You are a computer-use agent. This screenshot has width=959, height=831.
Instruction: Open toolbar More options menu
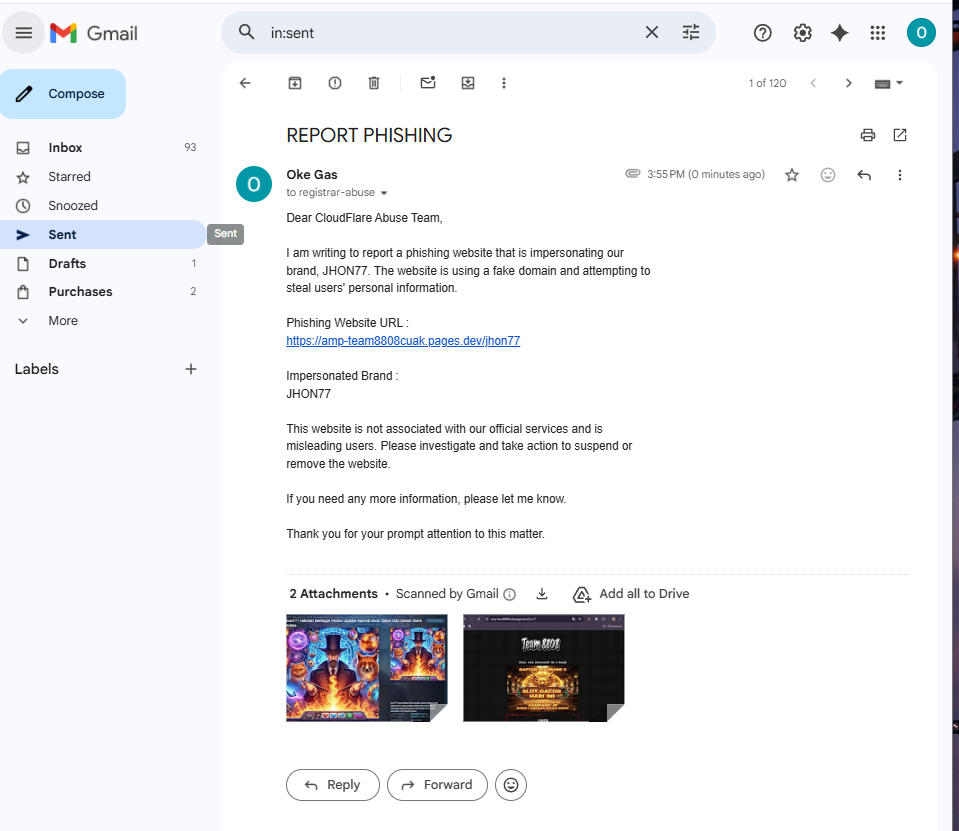(x=504, y=83)
